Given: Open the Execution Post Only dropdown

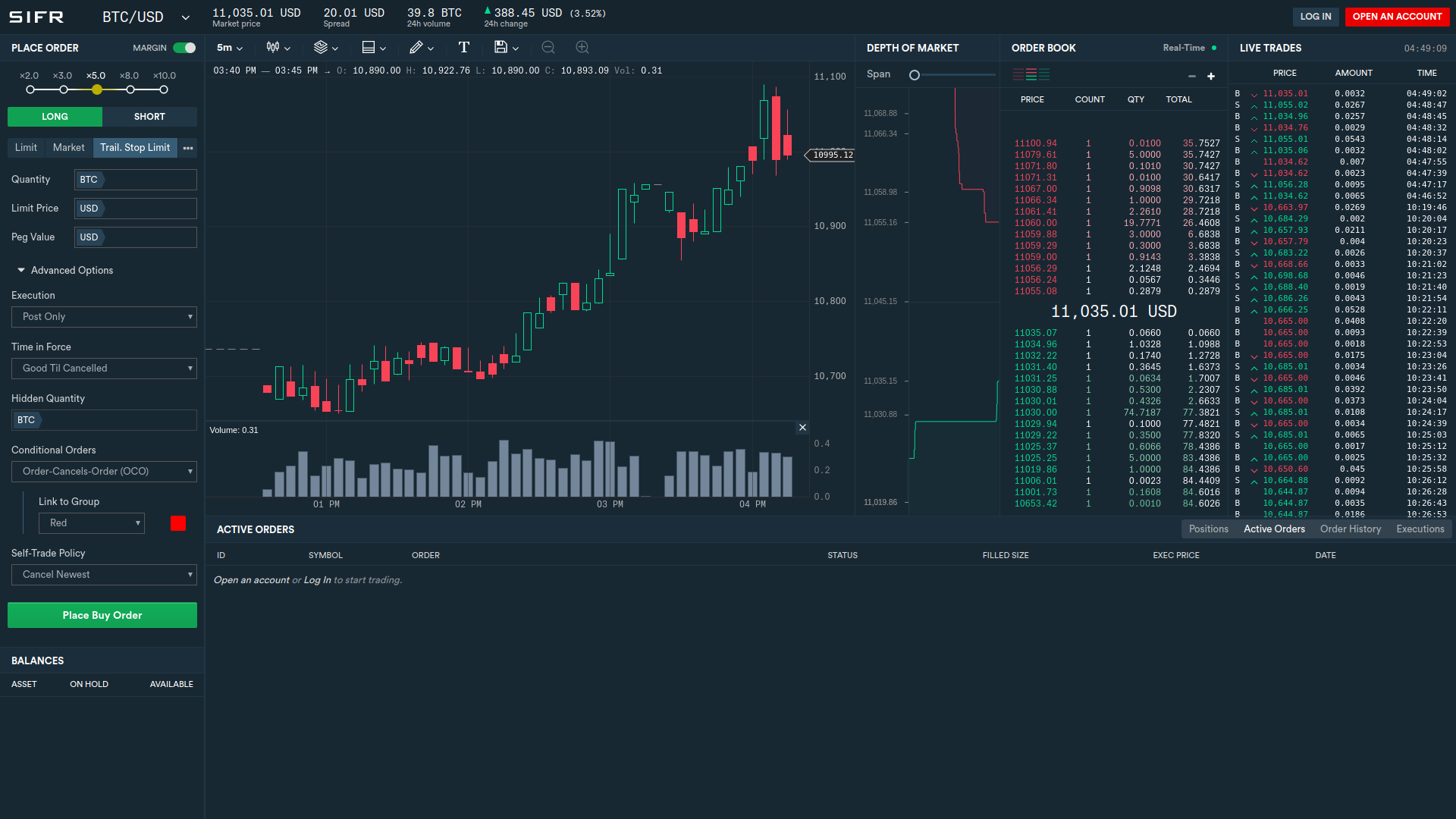Looking at the screenshot, I should [104, 317].
